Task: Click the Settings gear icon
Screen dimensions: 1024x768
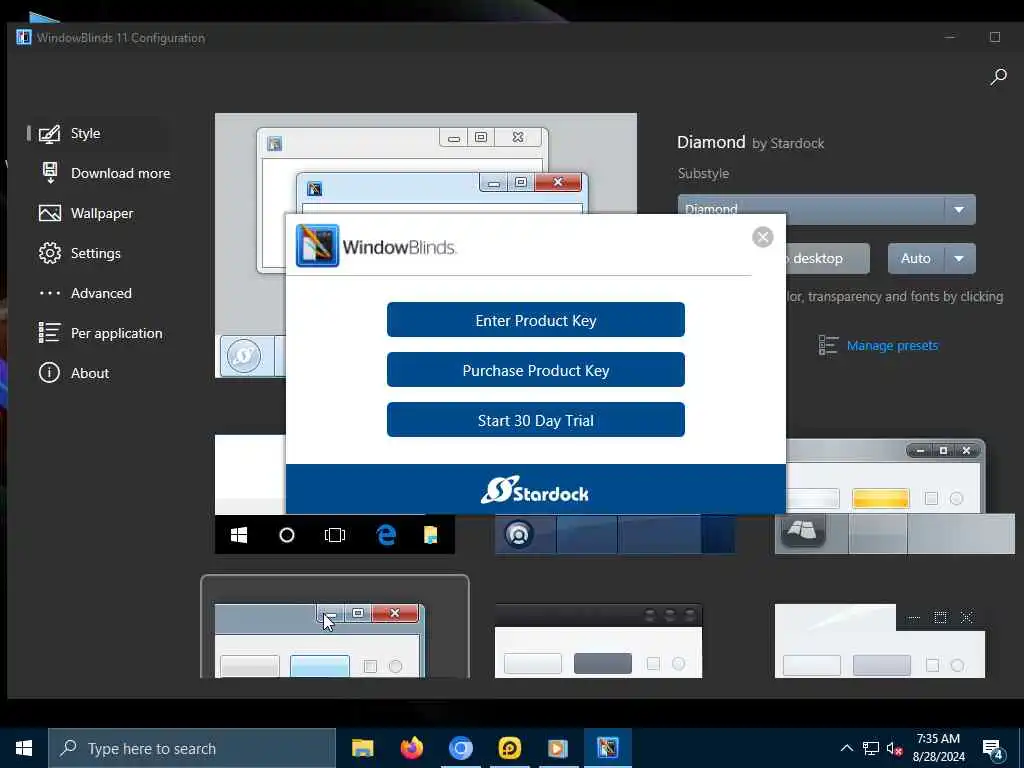Action: click(50, 253)
